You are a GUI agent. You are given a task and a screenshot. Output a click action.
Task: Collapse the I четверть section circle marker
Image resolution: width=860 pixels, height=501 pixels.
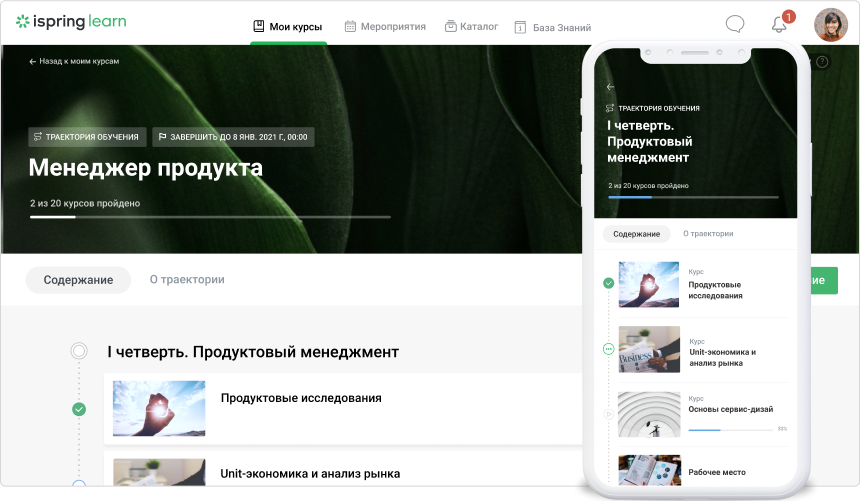click(x=79, y=351)
